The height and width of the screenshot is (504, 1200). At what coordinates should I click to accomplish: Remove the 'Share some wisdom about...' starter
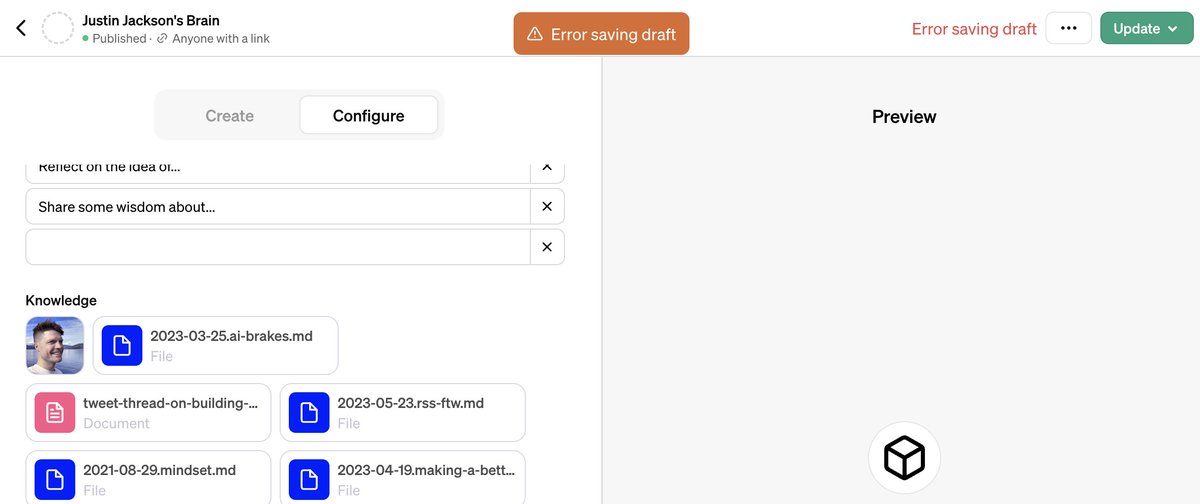(546, 206)
